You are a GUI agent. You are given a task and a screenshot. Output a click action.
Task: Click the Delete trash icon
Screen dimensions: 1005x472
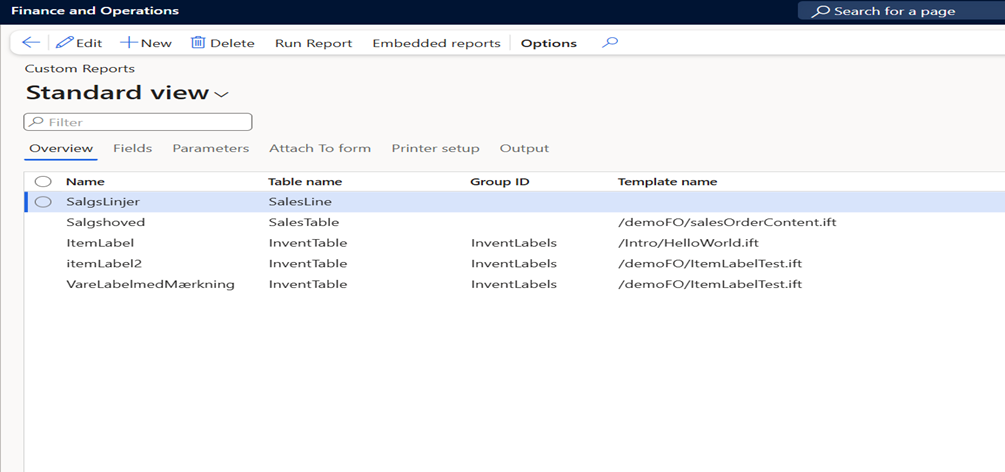198,43
